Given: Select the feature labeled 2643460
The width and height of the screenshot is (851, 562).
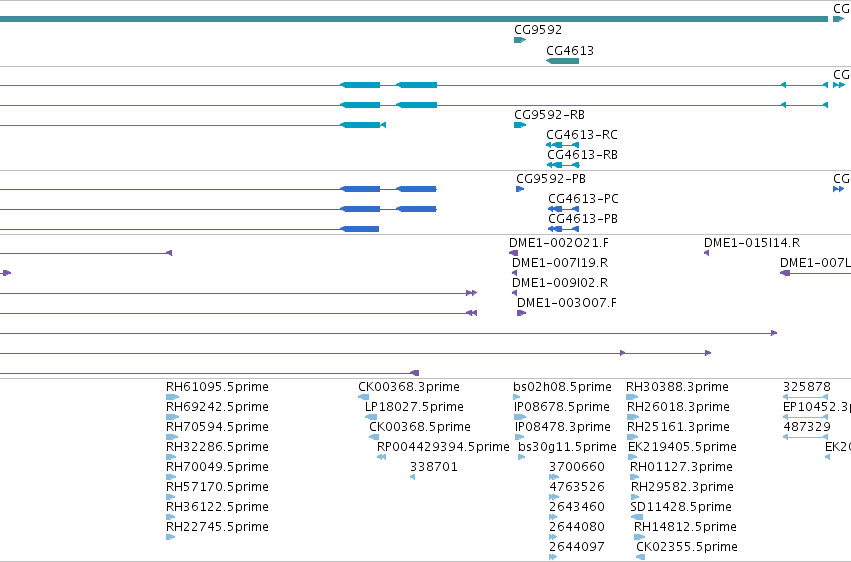Looking at the screenshot, I should pyautogui.click(x=577, y=508).
